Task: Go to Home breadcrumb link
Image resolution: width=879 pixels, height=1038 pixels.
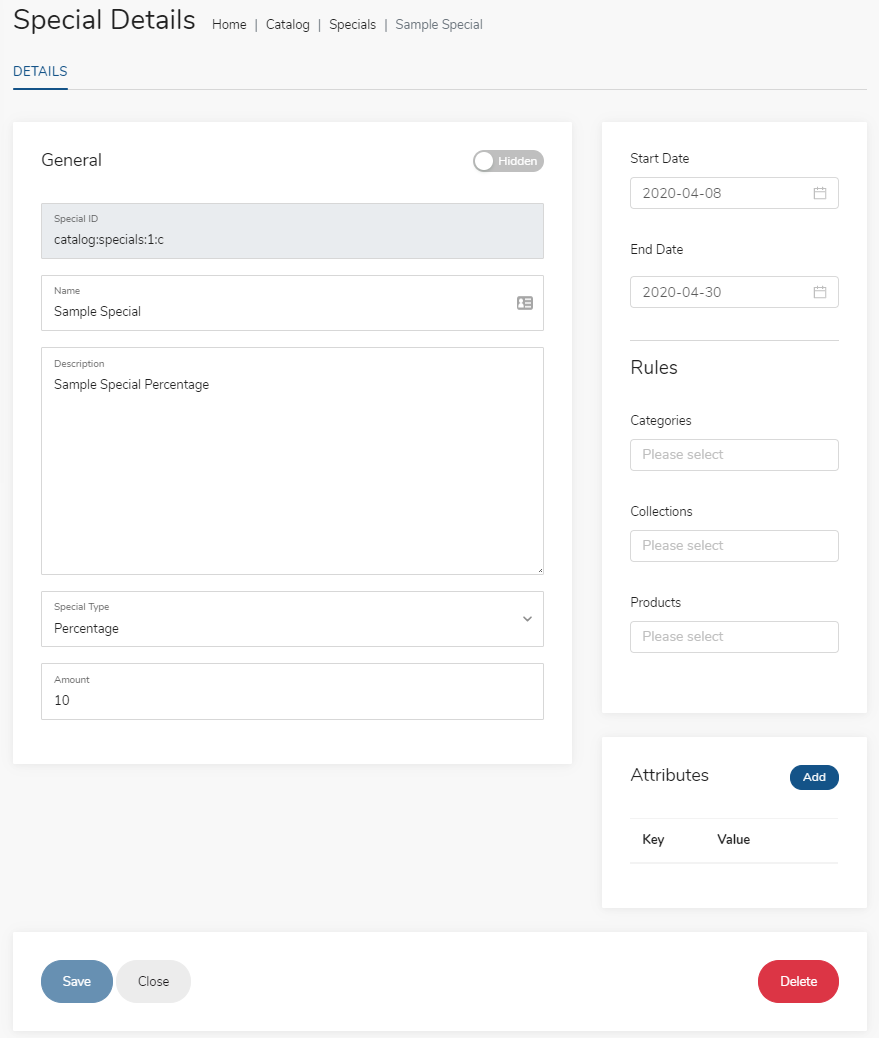Action: (229, 24)
